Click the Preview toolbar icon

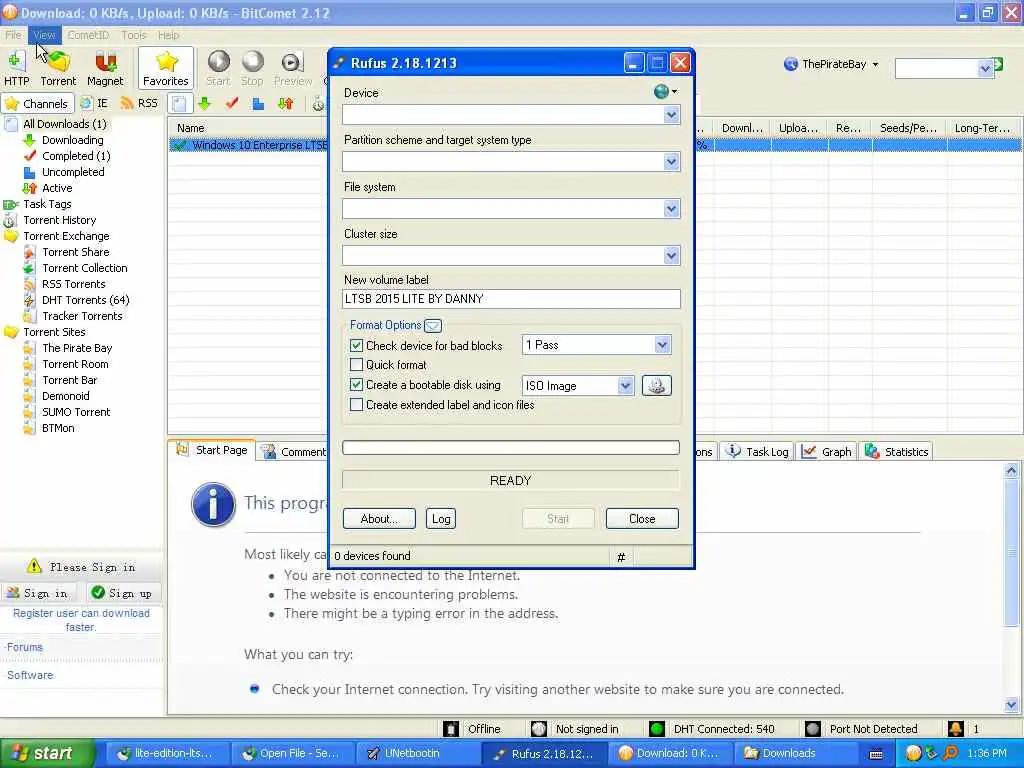coord(293,68)
